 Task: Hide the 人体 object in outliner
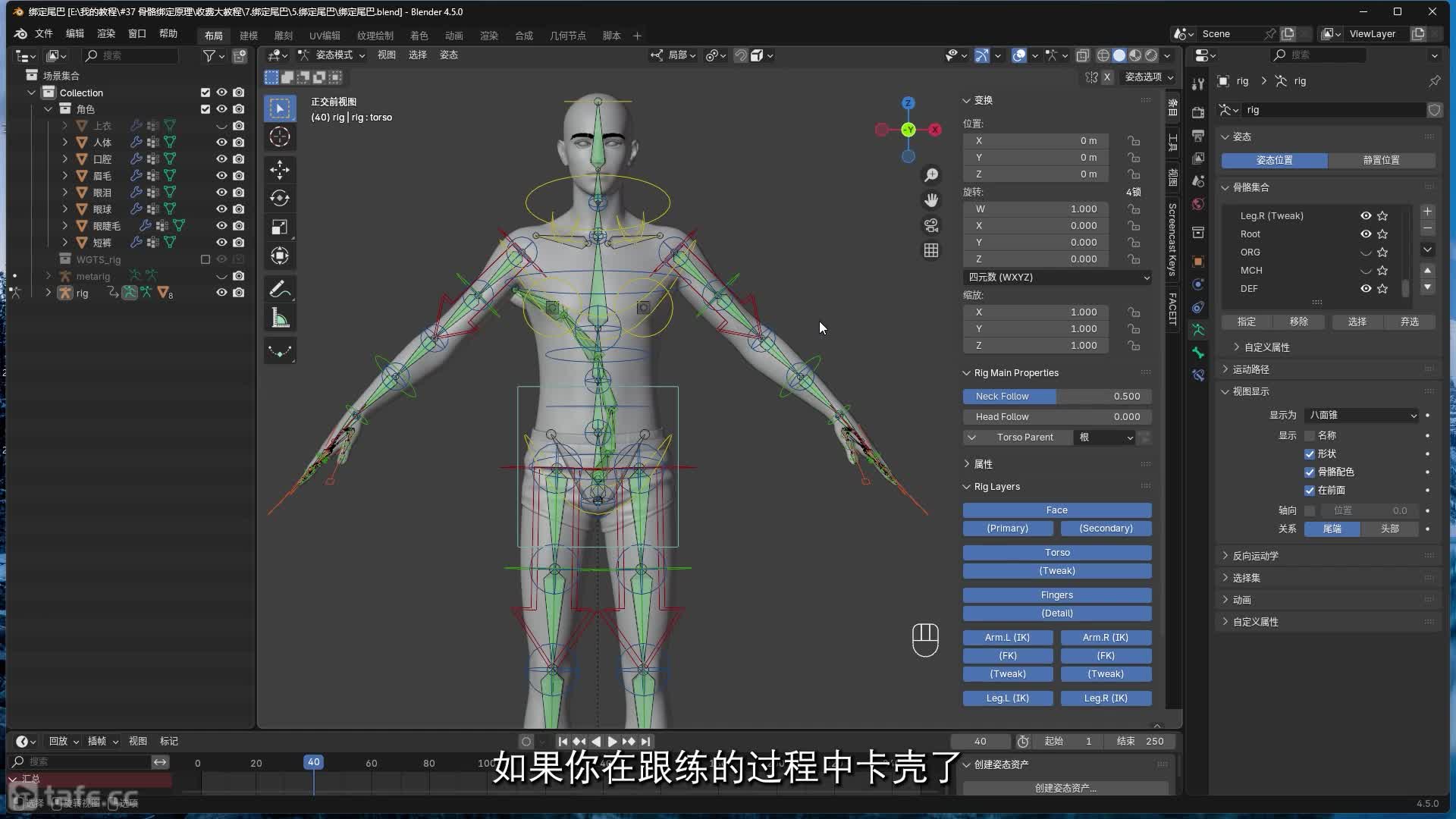(x=221, y=143)
